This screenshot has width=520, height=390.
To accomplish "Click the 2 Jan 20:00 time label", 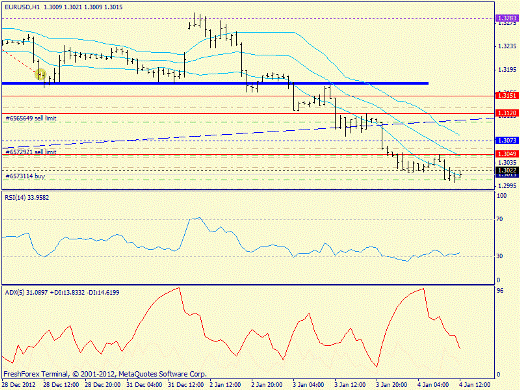I will pyautogui.click(x=267, y=385).
